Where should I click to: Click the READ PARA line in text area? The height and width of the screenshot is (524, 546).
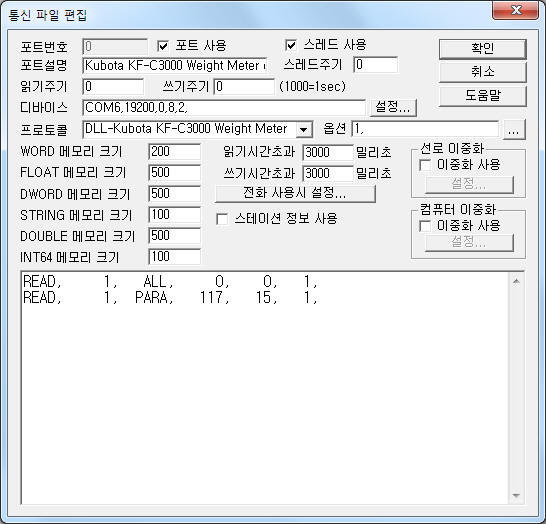[170, 298]
